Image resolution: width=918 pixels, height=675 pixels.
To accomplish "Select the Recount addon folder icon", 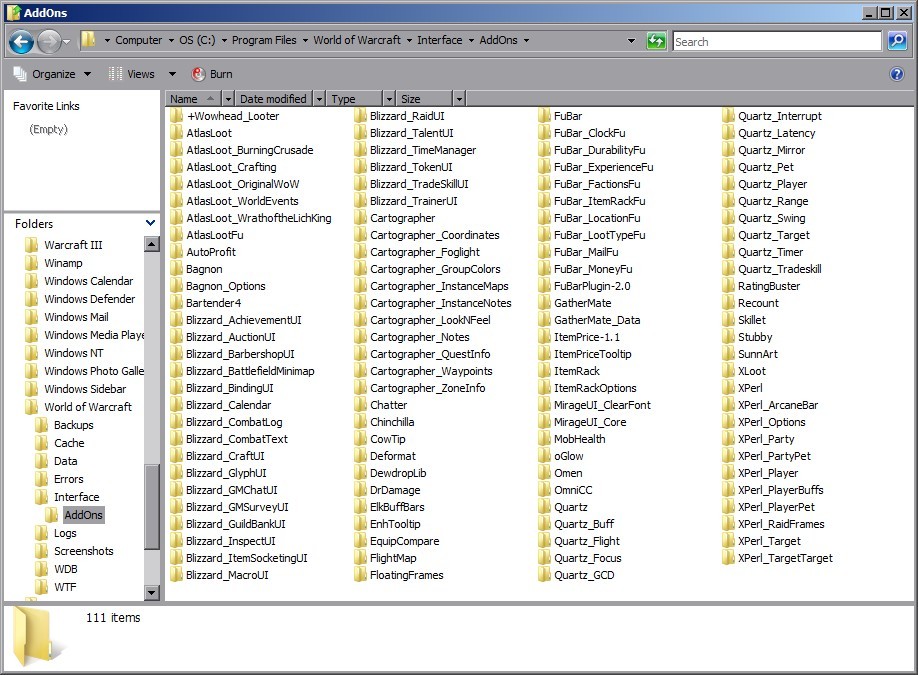I will [728, 303].
